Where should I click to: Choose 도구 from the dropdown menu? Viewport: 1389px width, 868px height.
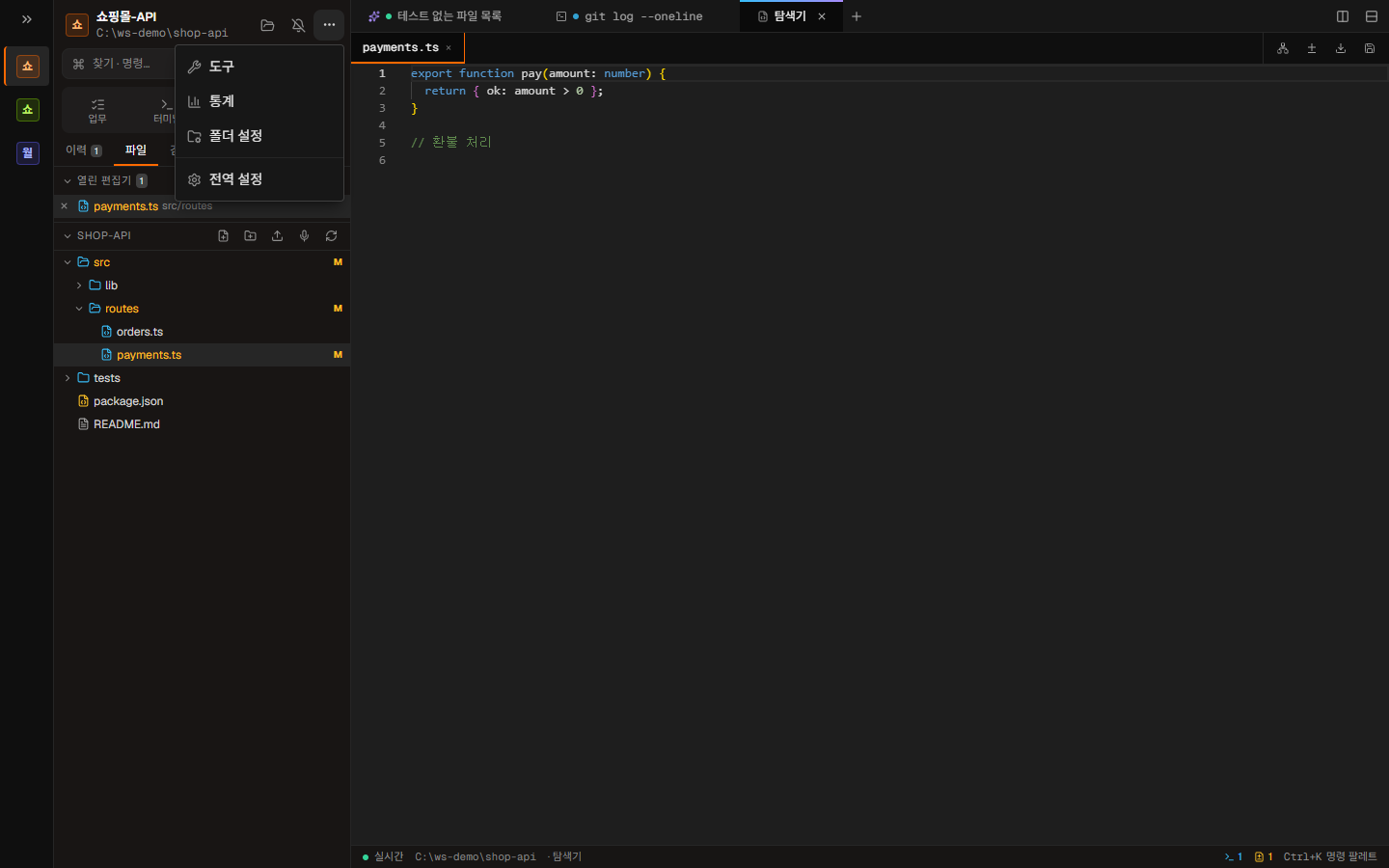259,67
